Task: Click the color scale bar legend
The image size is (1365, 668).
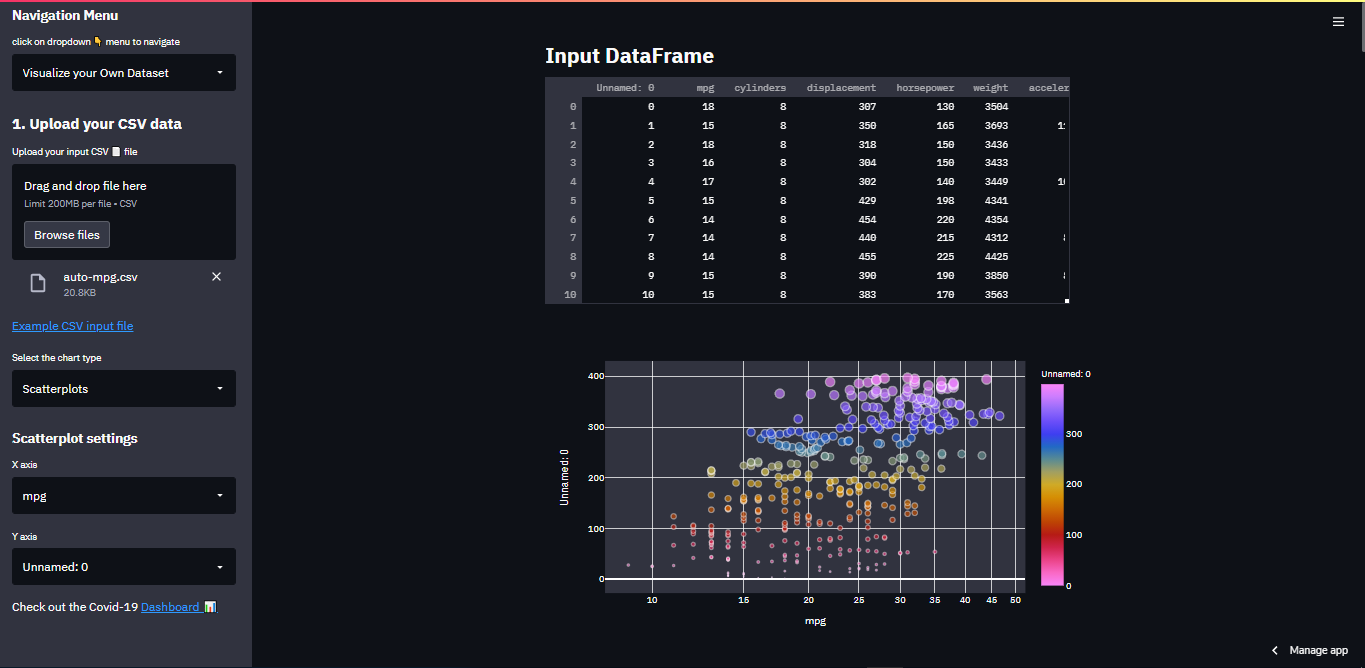Action: click(x=1052, y=485)
